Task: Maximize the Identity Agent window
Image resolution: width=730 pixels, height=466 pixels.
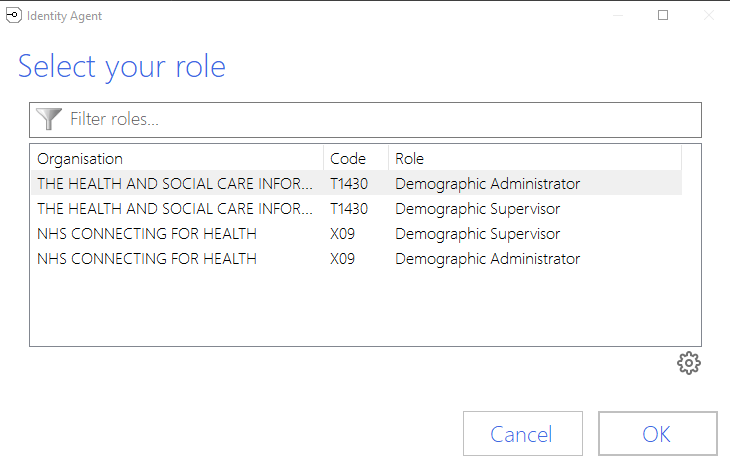Action: [x=663, y=15]
